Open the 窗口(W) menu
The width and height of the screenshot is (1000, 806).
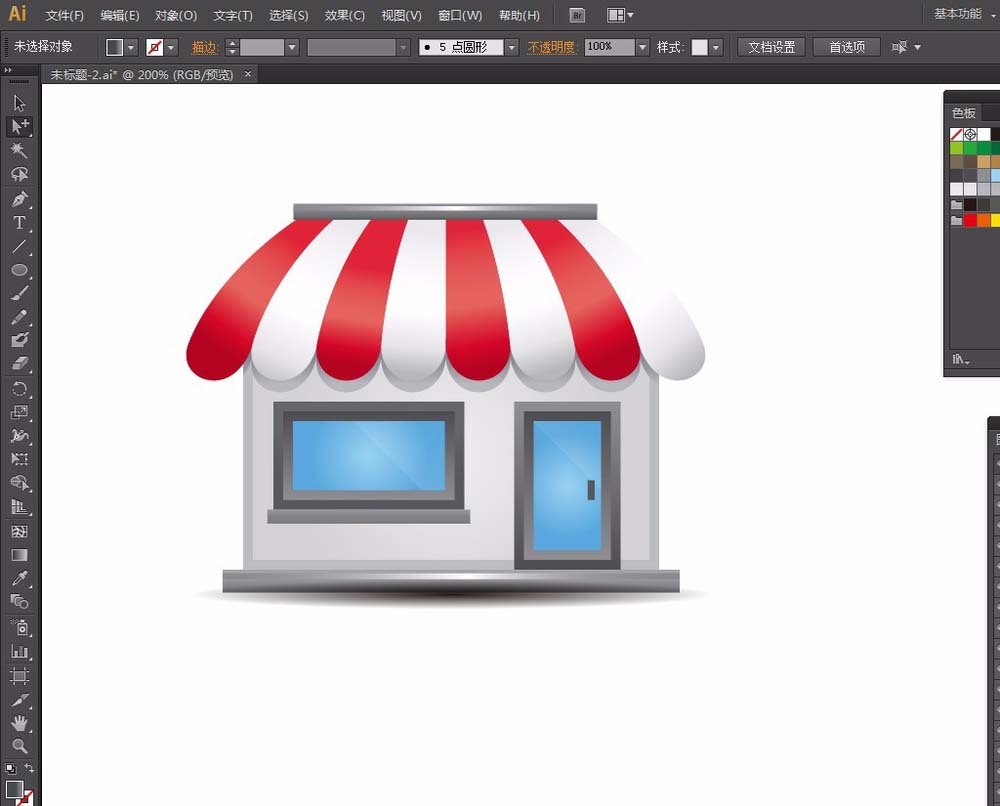tap(460, 15)
